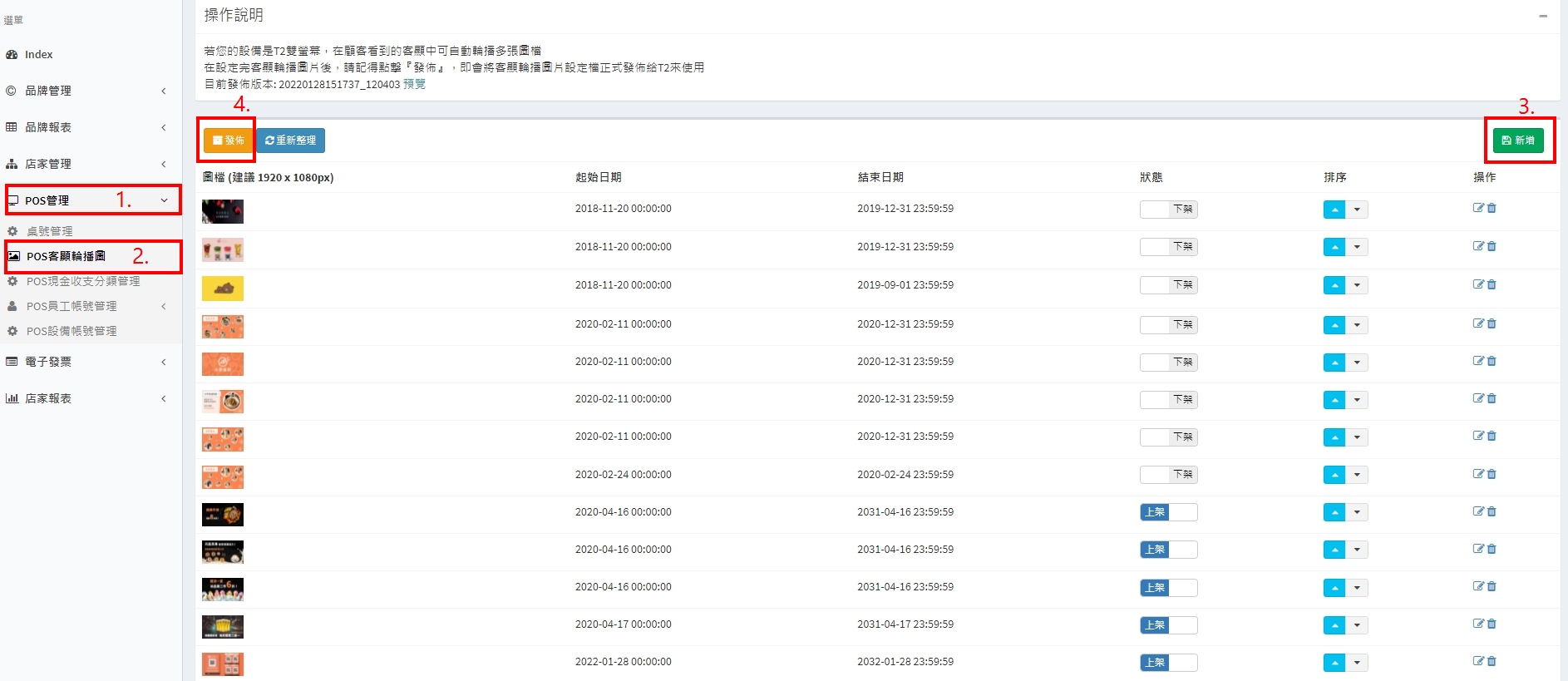The height and width of the screenshot is (681, 1568).
Task: Open POS客顧輪播圖 in the sidebar
Action: (x=66, y=256)
